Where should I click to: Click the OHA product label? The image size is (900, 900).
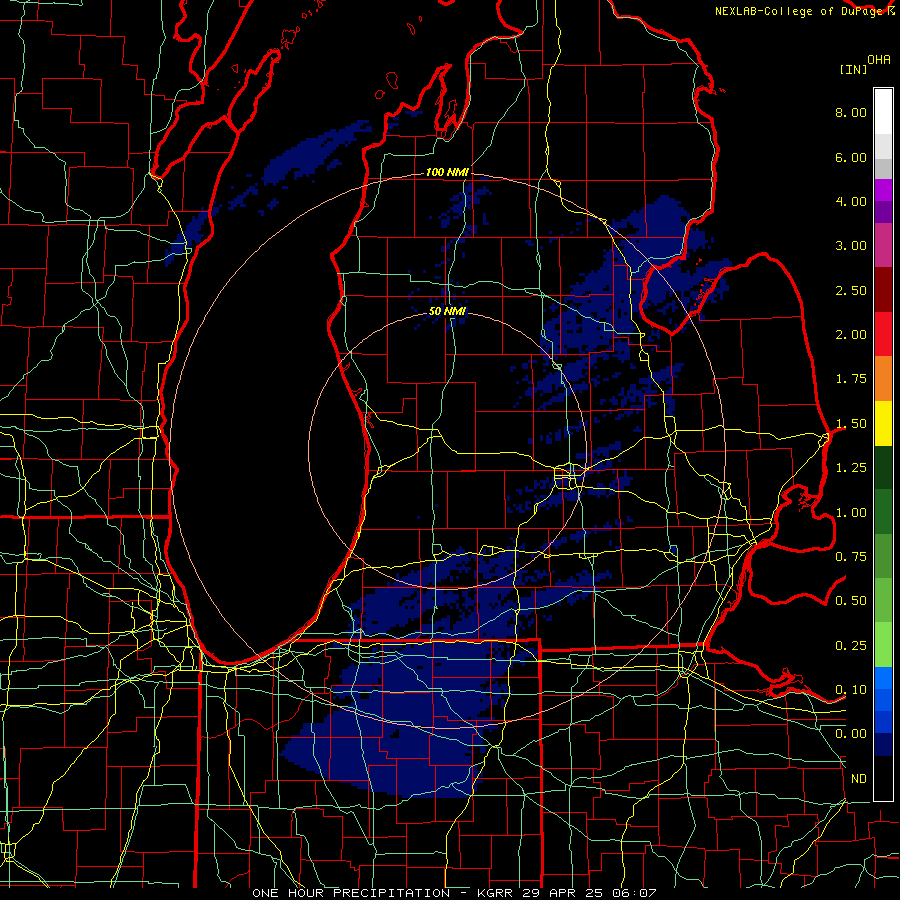[x=879, y=60]
